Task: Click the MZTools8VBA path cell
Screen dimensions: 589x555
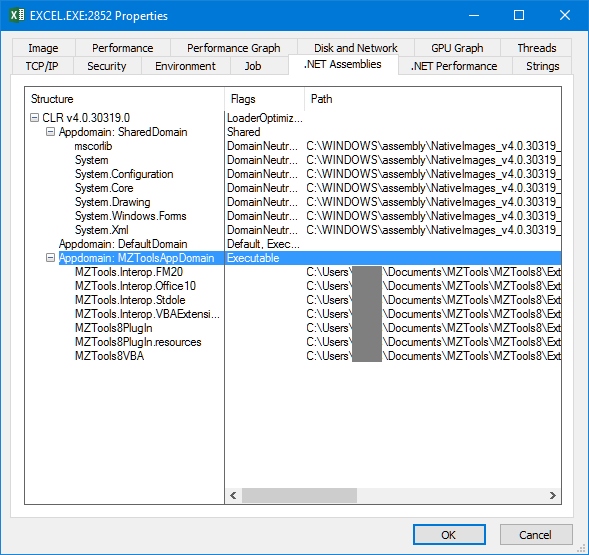Action: pyautogui.click(x=433, y=356)
